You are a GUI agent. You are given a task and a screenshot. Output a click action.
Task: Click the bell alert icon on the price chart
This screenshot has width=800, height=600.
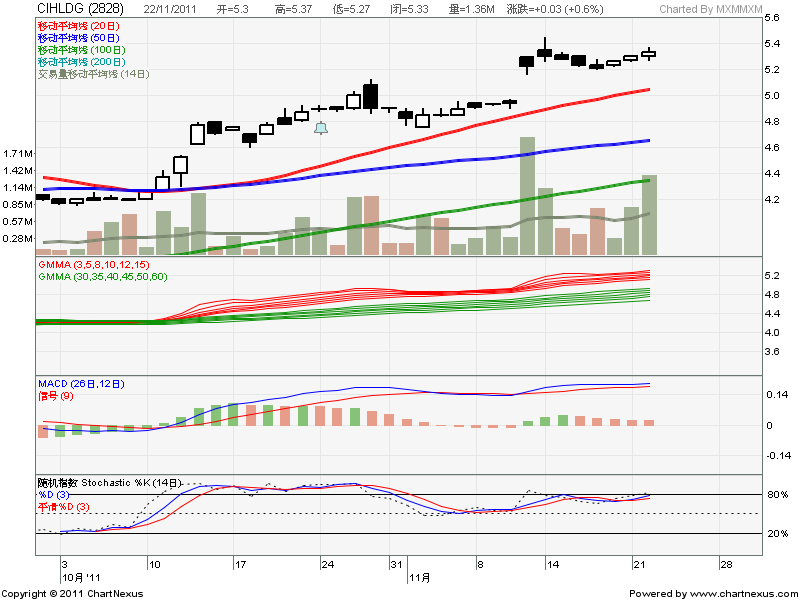pos(321,128)
